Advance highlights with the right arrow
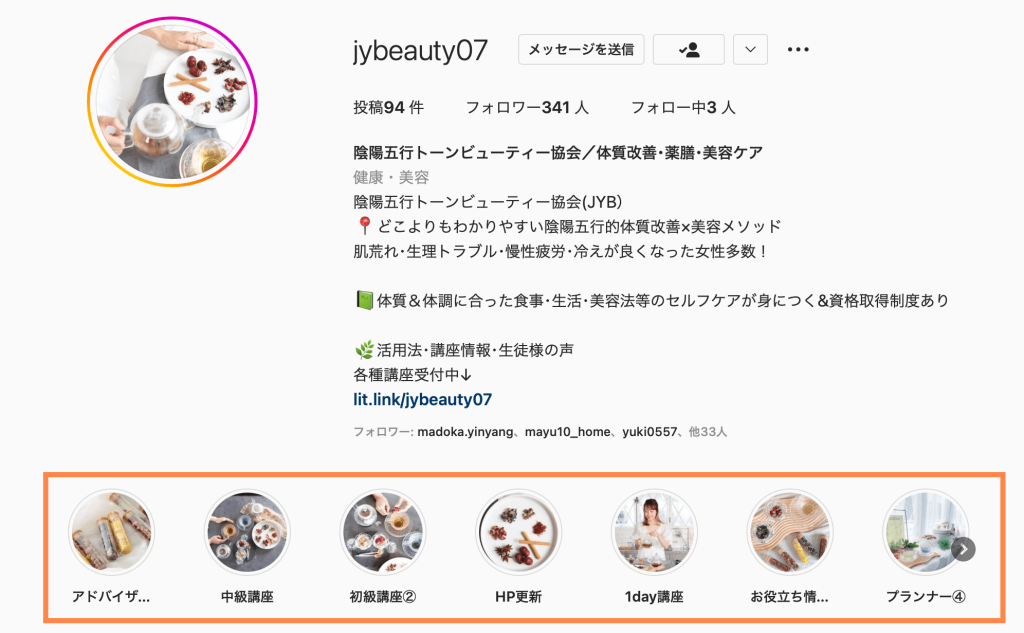The image size is (1024, 633). 963,549
